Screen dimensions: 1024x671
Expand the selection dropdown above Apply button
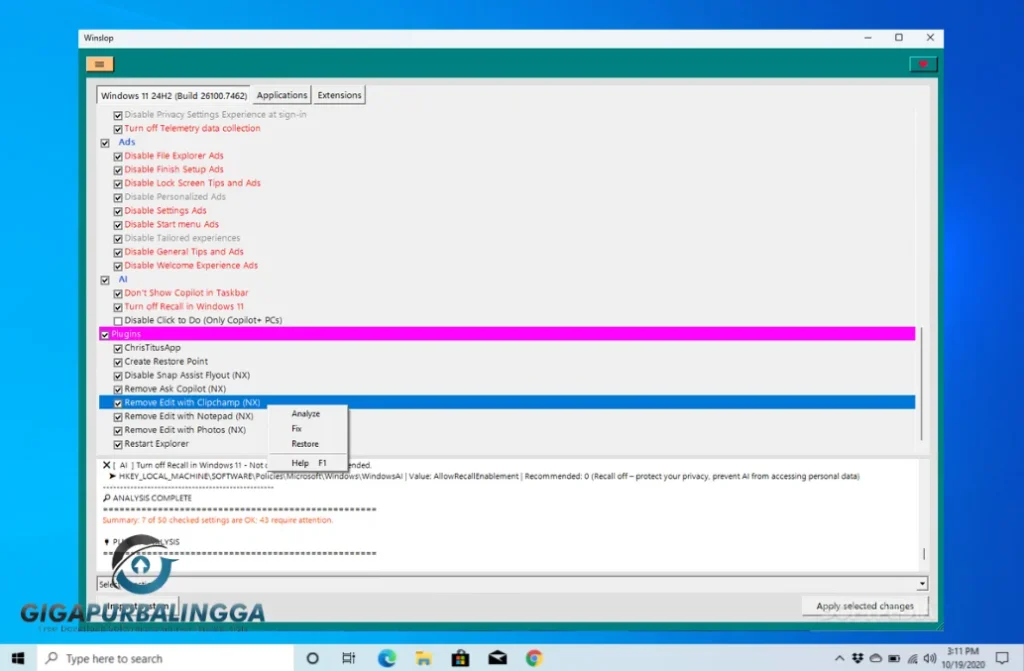click(x=921, y=584)
